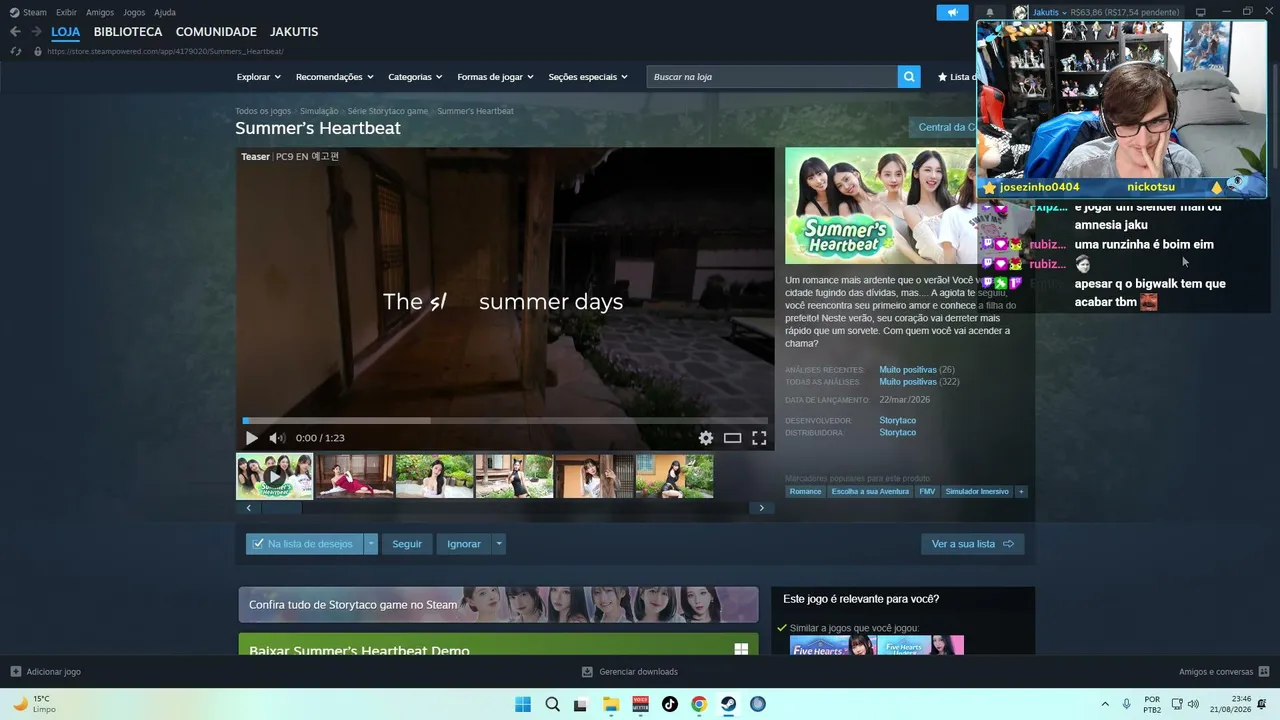Open the wishlist options dropdown arrow

click(x=371, y=544)
